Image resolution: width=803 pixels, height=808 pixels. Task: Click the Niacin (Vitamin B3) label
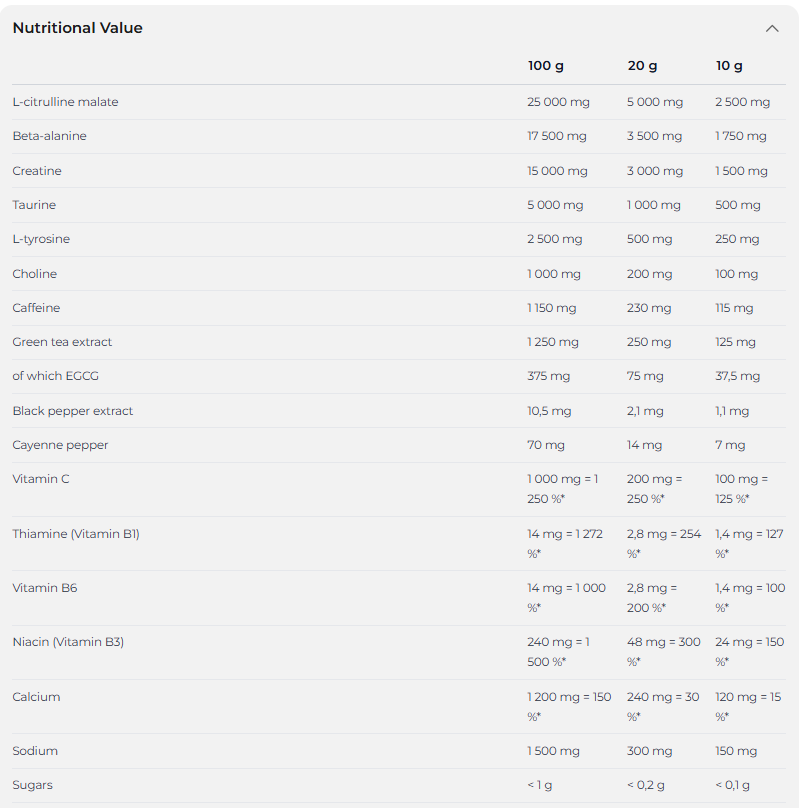coord(68,642)
